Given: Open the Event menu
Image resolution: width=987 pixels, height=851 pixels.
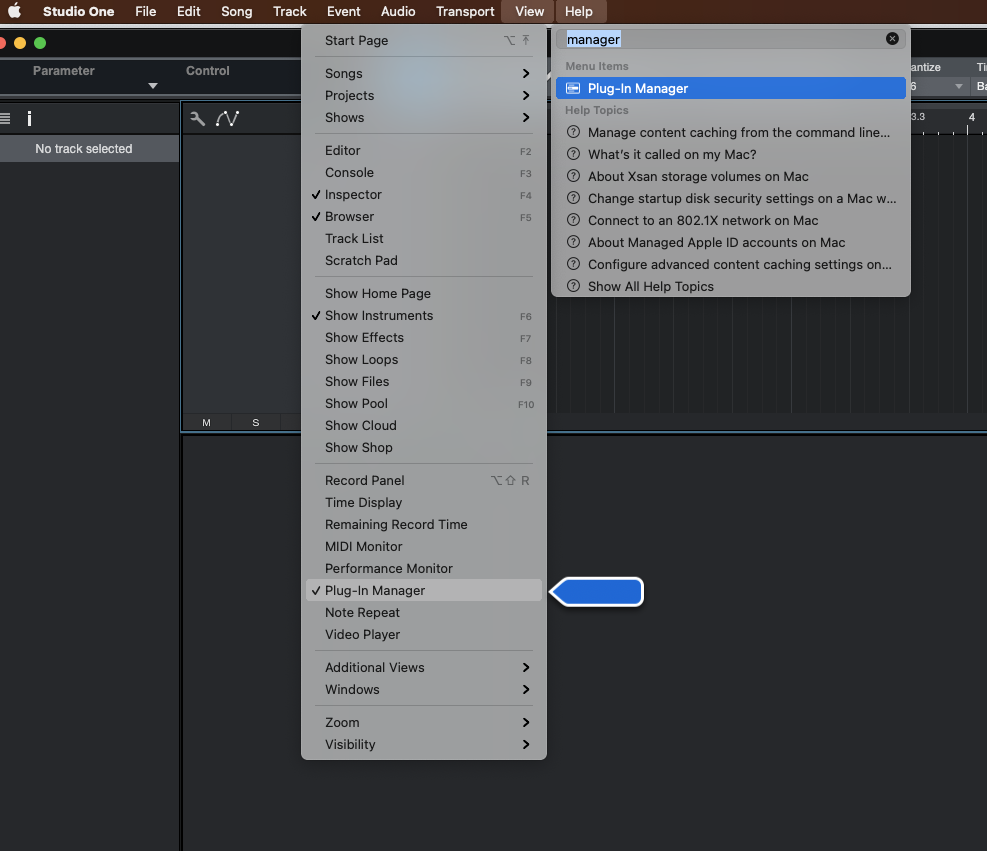Looking at the screenshot, I should pyautogui.click(x=344, y=11).
